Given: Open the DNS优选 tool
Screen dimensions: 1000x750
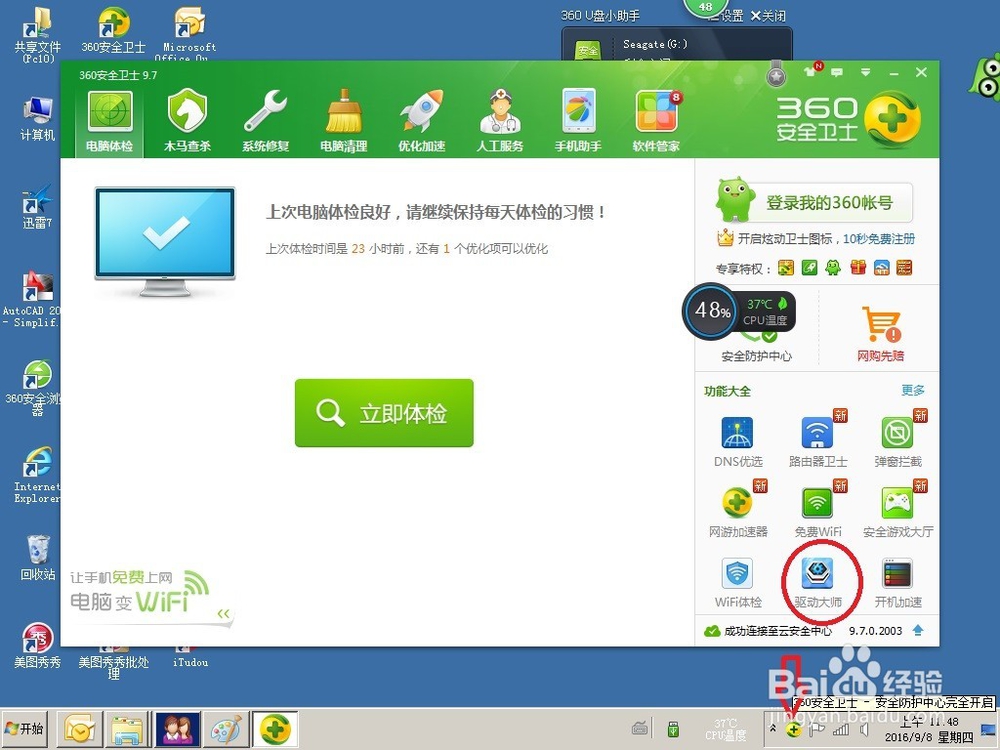Looking at the screenshot, I should (738, 441).
